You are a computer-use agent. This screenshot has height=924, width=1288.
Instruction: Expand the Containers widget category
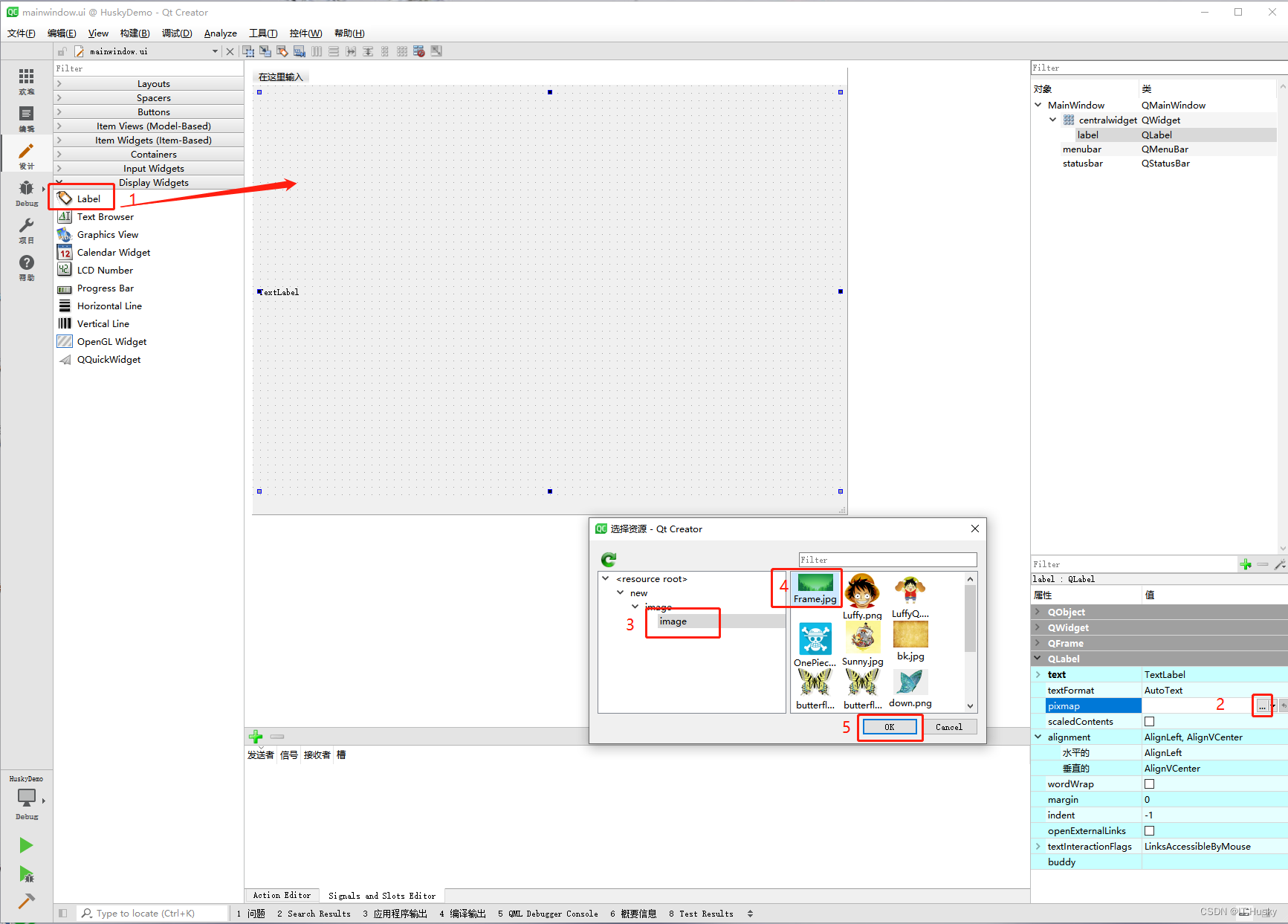tap(149, 154)
